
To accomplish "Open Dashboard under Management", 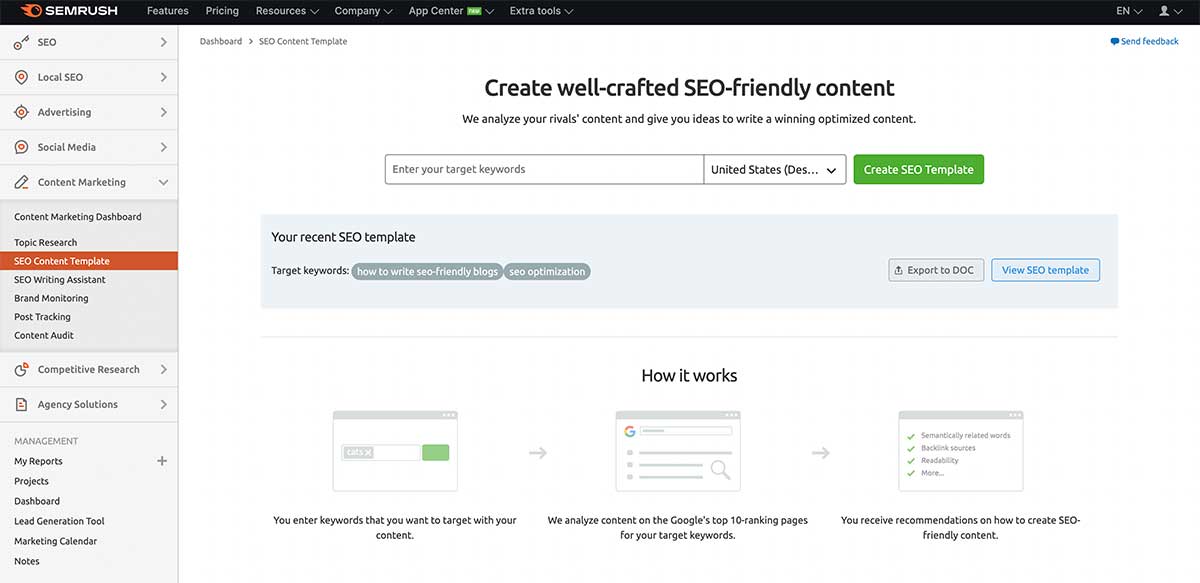I will coord(37,501).
